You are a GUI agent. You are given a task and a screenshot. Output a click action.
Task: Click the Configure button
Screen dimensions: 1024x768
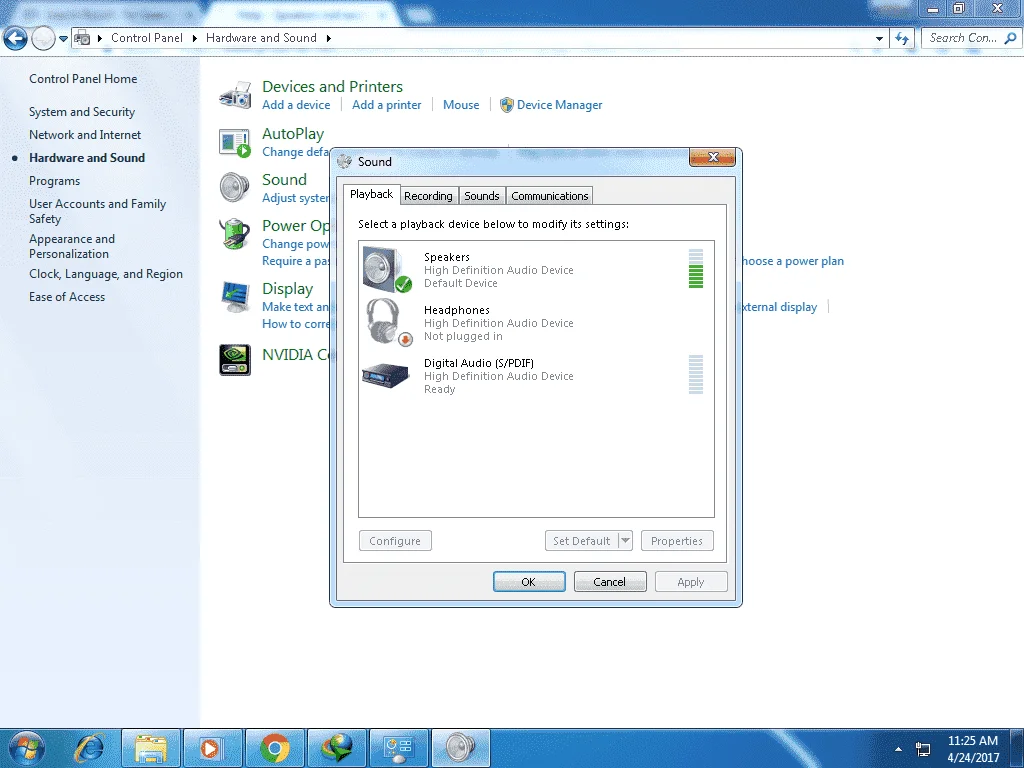pos(395,541)
